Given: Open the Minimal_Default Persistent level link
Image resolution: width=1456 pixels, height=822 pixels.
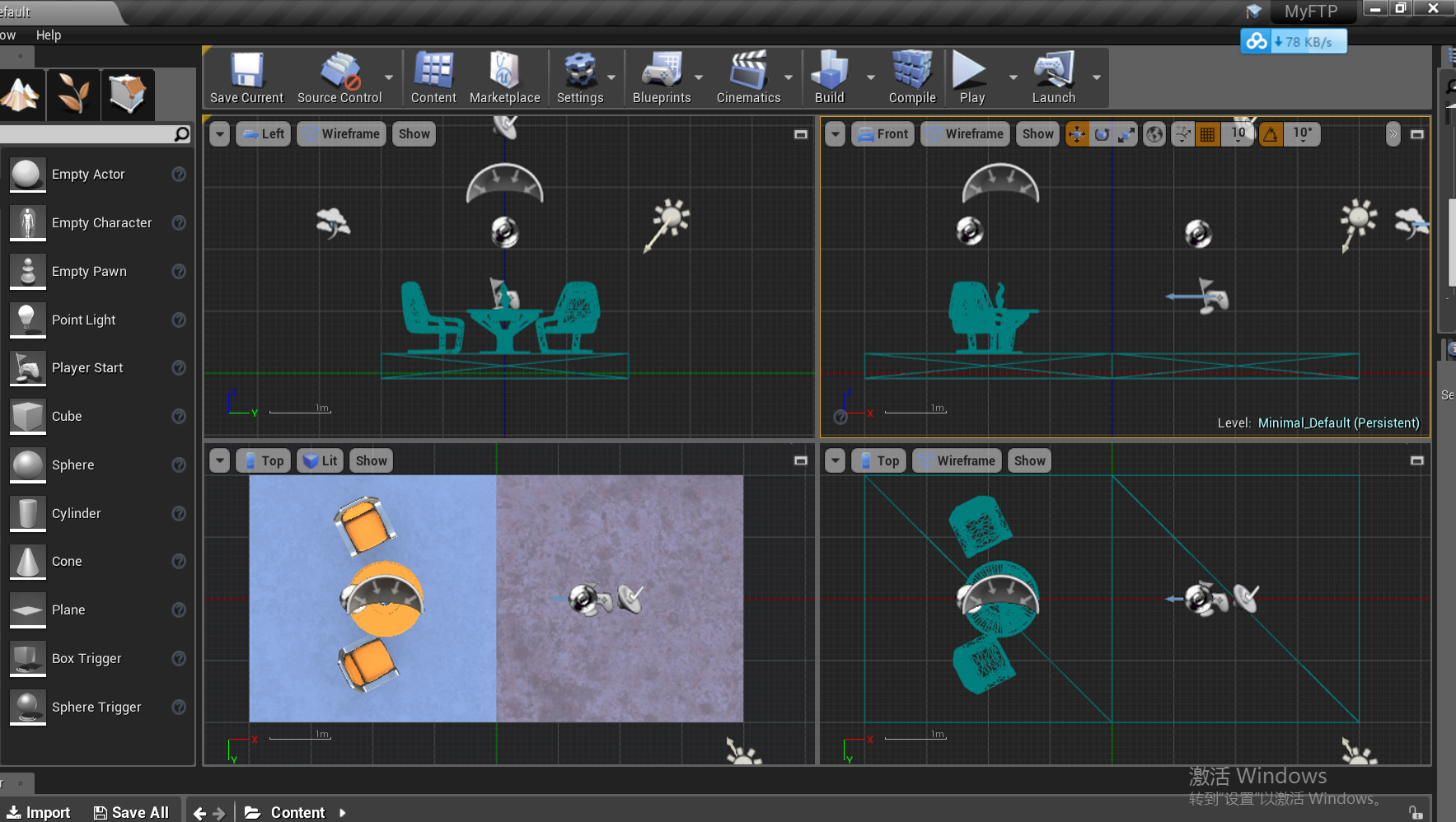Looking at the screenshot, I should click(1338, 423).
